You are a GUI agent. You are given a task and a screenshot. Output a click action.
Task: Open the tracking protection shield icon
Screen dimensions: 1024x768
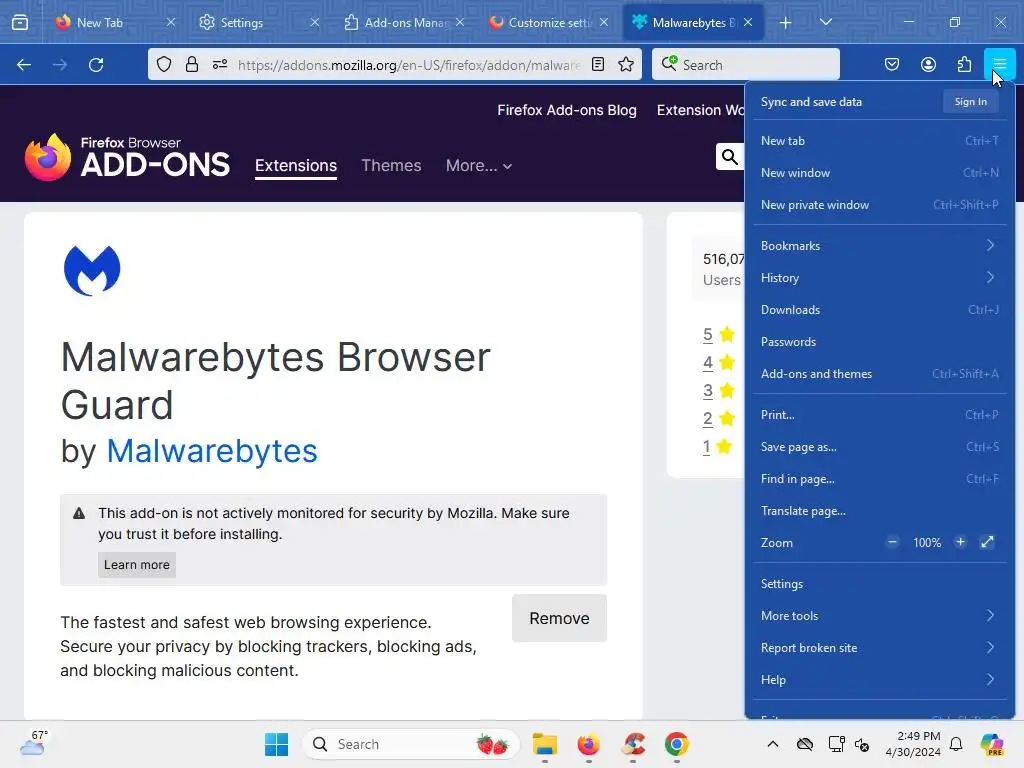(x=164, y=65)
